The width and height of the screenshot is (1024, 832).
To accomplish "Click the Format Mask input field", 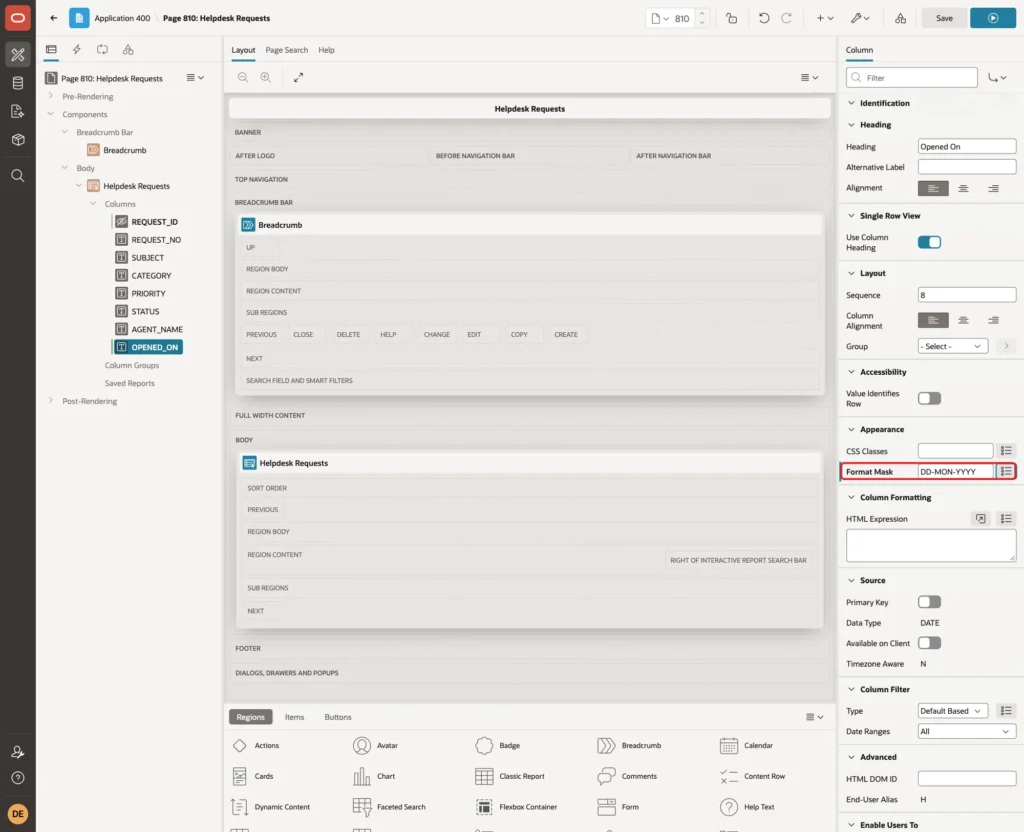I will [955, 472].
